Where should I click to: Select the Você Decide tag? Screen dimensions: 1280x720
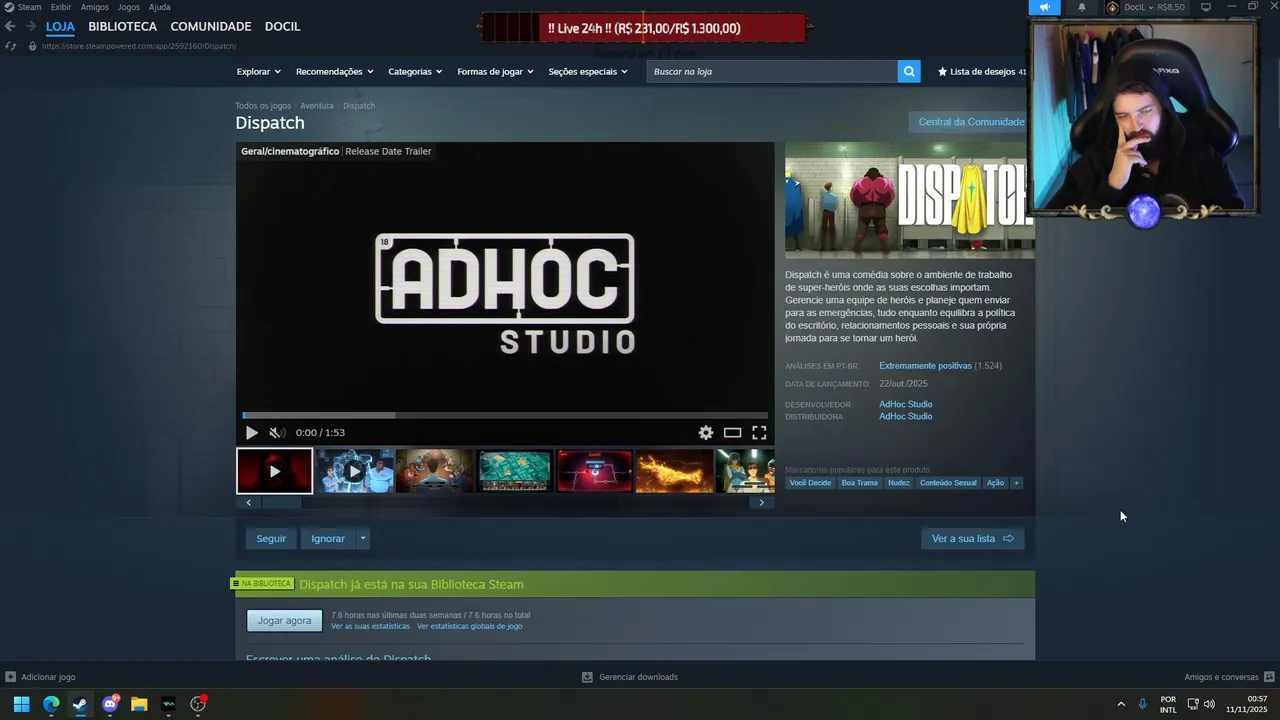coord(810,483)
